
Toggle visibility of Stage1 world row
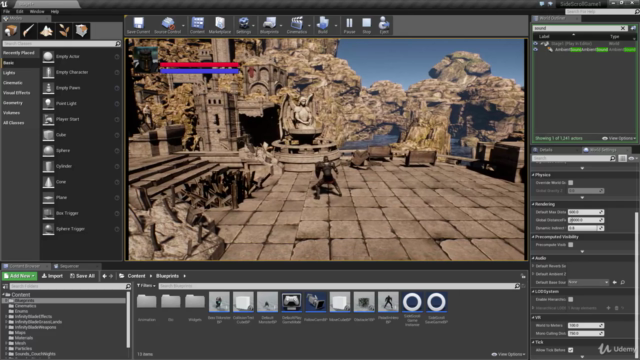tap(536, 44)
